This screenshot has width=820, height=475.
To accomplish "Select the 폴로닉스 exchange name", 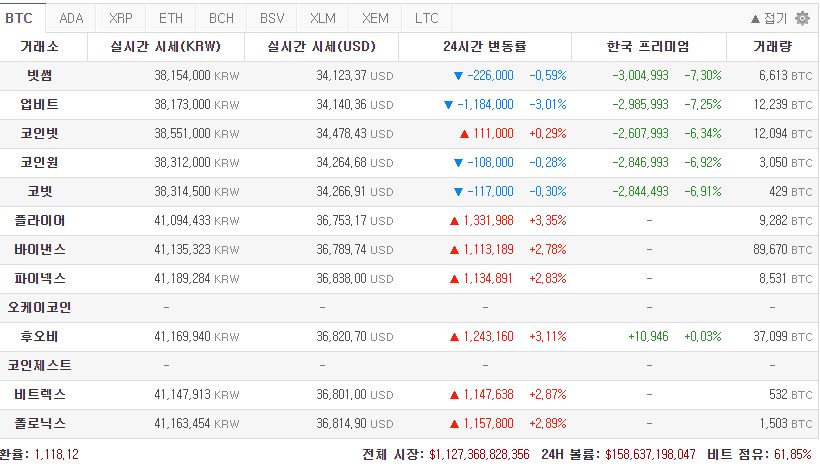I will coord(40,424).
